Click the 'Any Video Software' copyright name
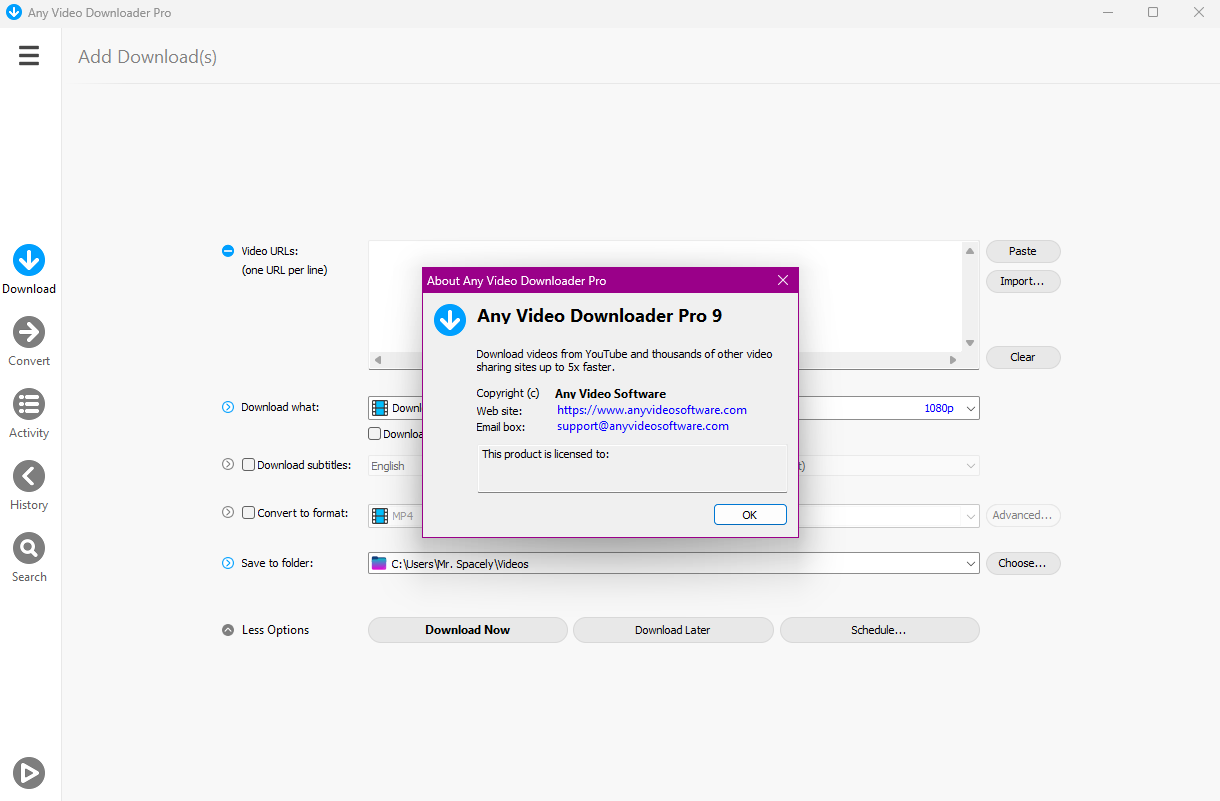This screenshot has width=1220, height=801. tap(610, 394)
